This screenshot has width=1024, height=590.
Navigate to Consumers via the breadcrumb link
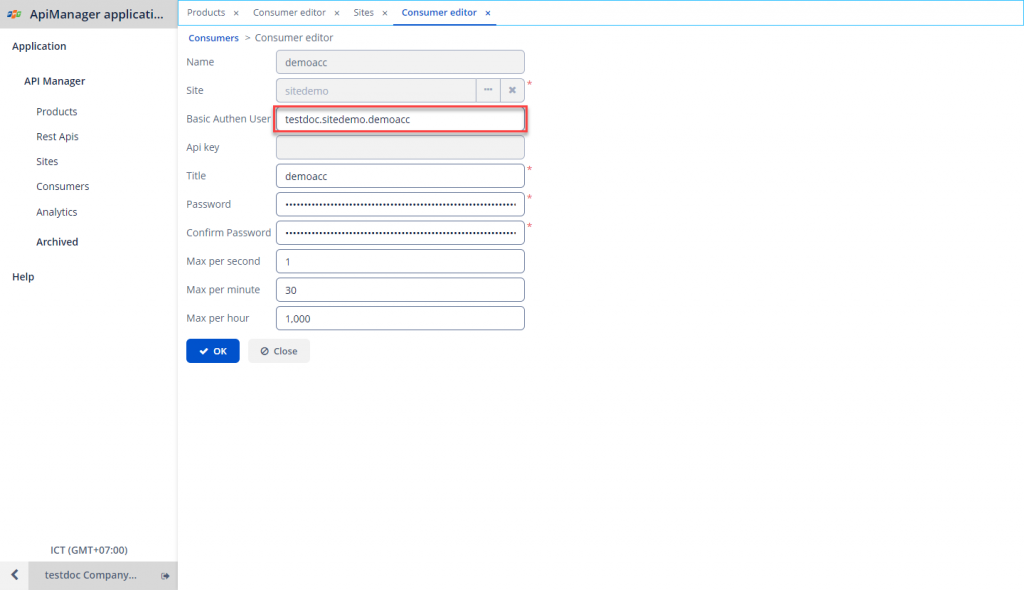tap(213, 37)
